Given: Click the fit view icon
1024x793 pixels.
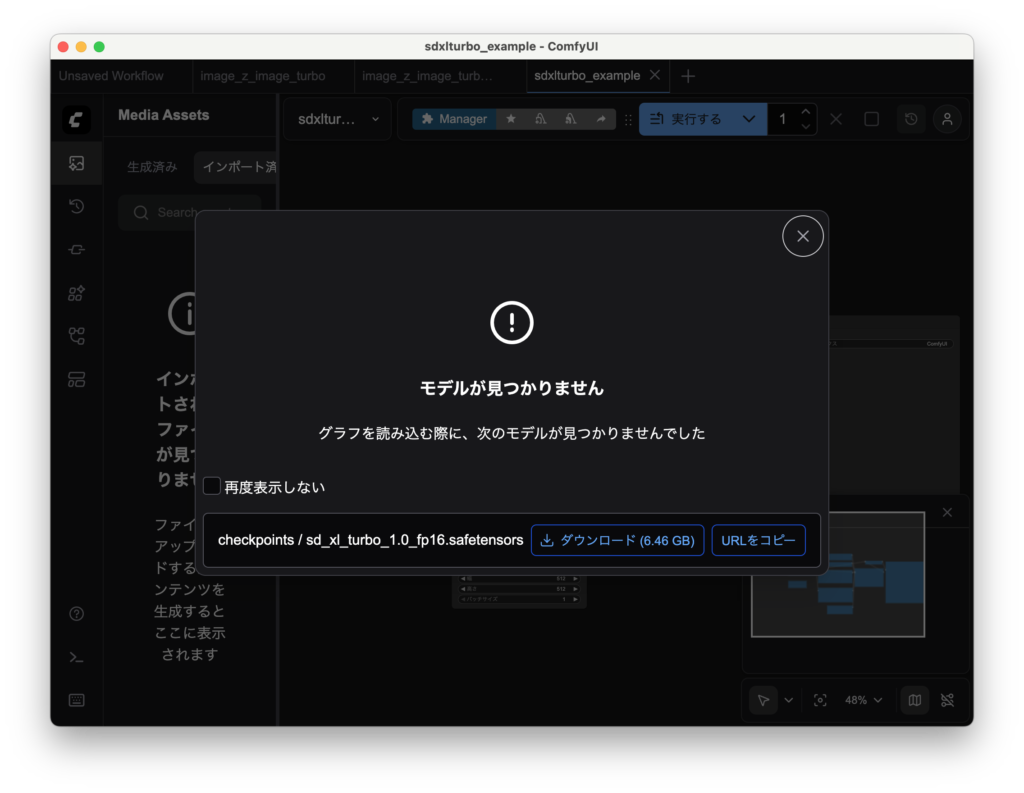Looking at the screenshot, I should point(820,700).
